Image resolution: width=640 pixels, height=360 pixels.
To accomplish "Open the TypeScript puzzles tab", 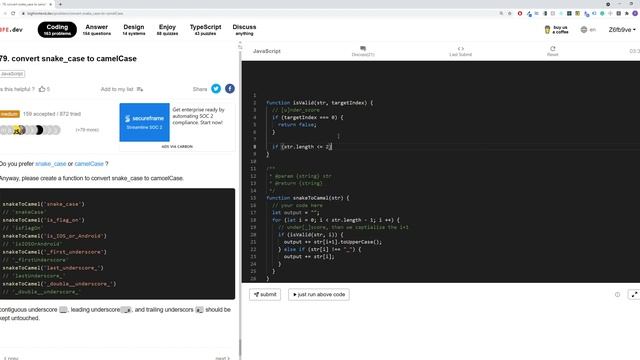I will (205, 30).
